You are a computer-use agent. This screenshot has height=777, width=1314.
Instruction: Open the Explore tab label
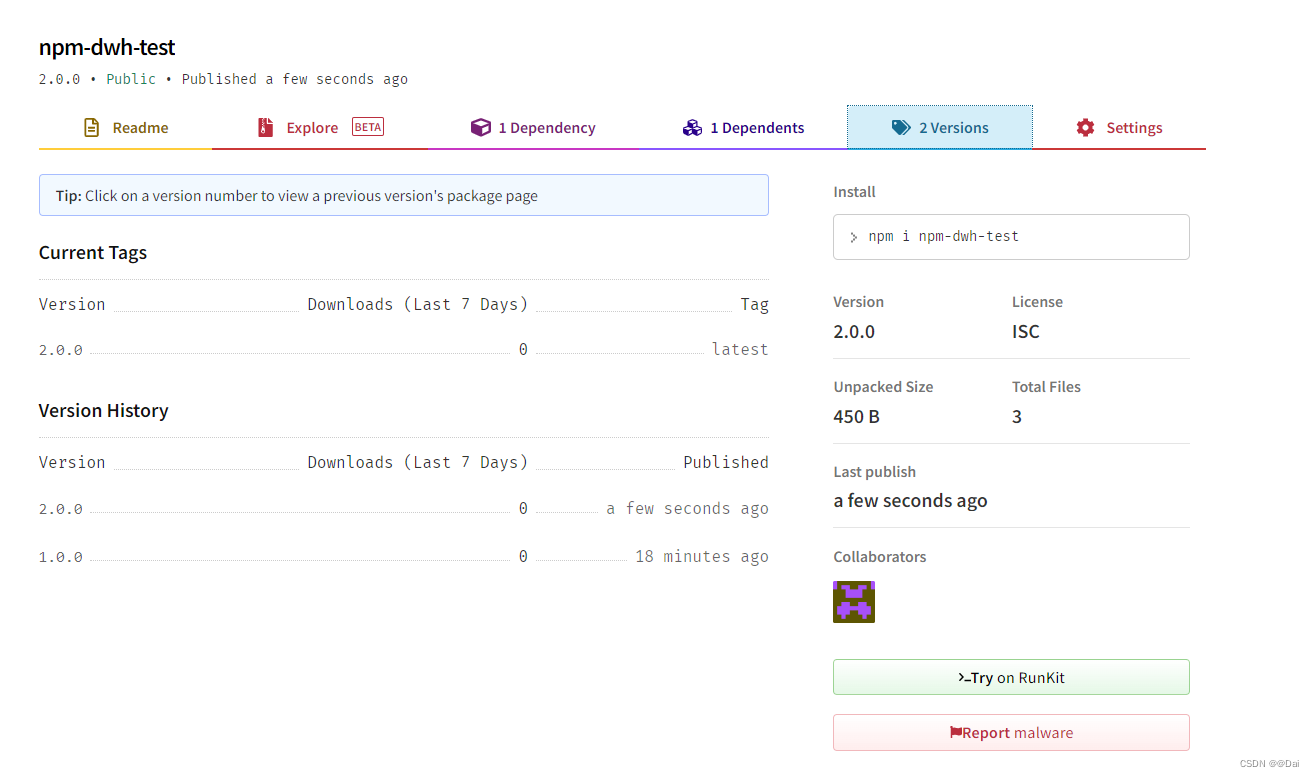[x=312, y=128]
